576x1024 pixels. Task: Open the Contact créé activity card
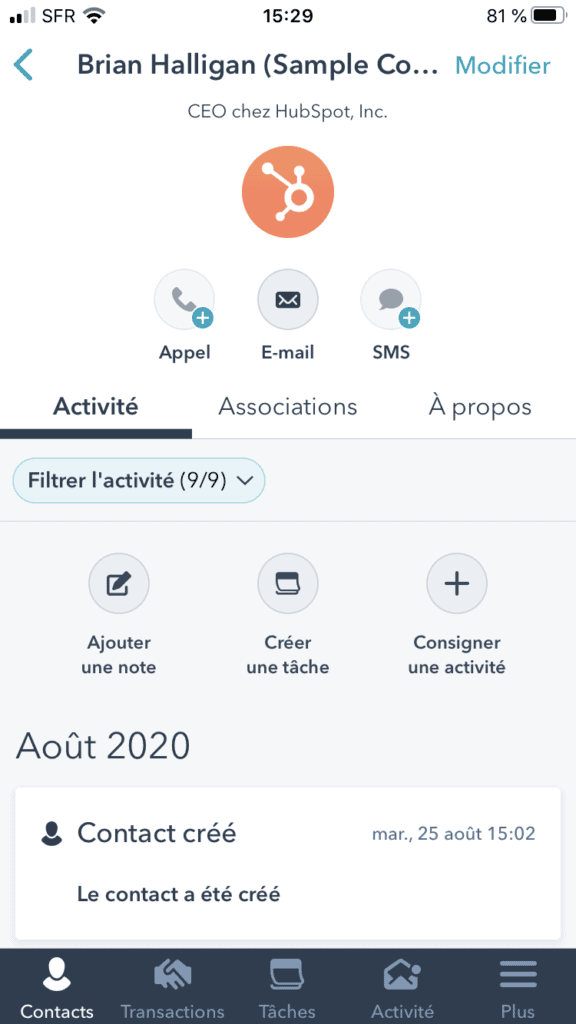pos(287,860)
